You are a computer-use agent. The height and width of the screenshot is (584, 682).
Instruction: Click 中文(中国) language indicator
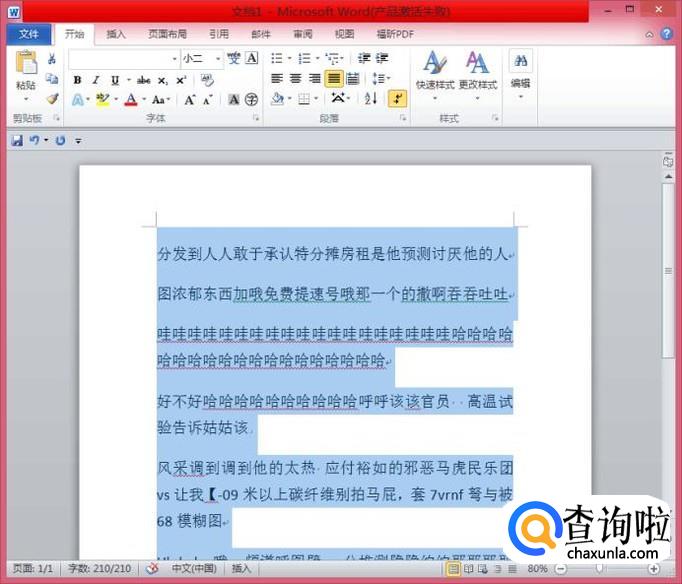pos(194,568)
